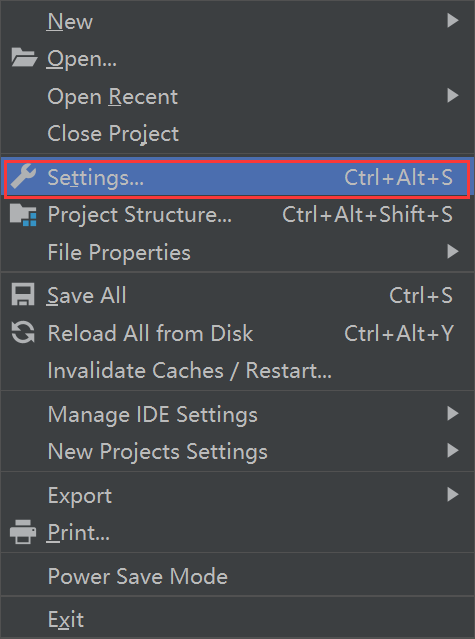Click the Project Structure folder icon
Screen dimensions: 475x639
tap(23, 215)
